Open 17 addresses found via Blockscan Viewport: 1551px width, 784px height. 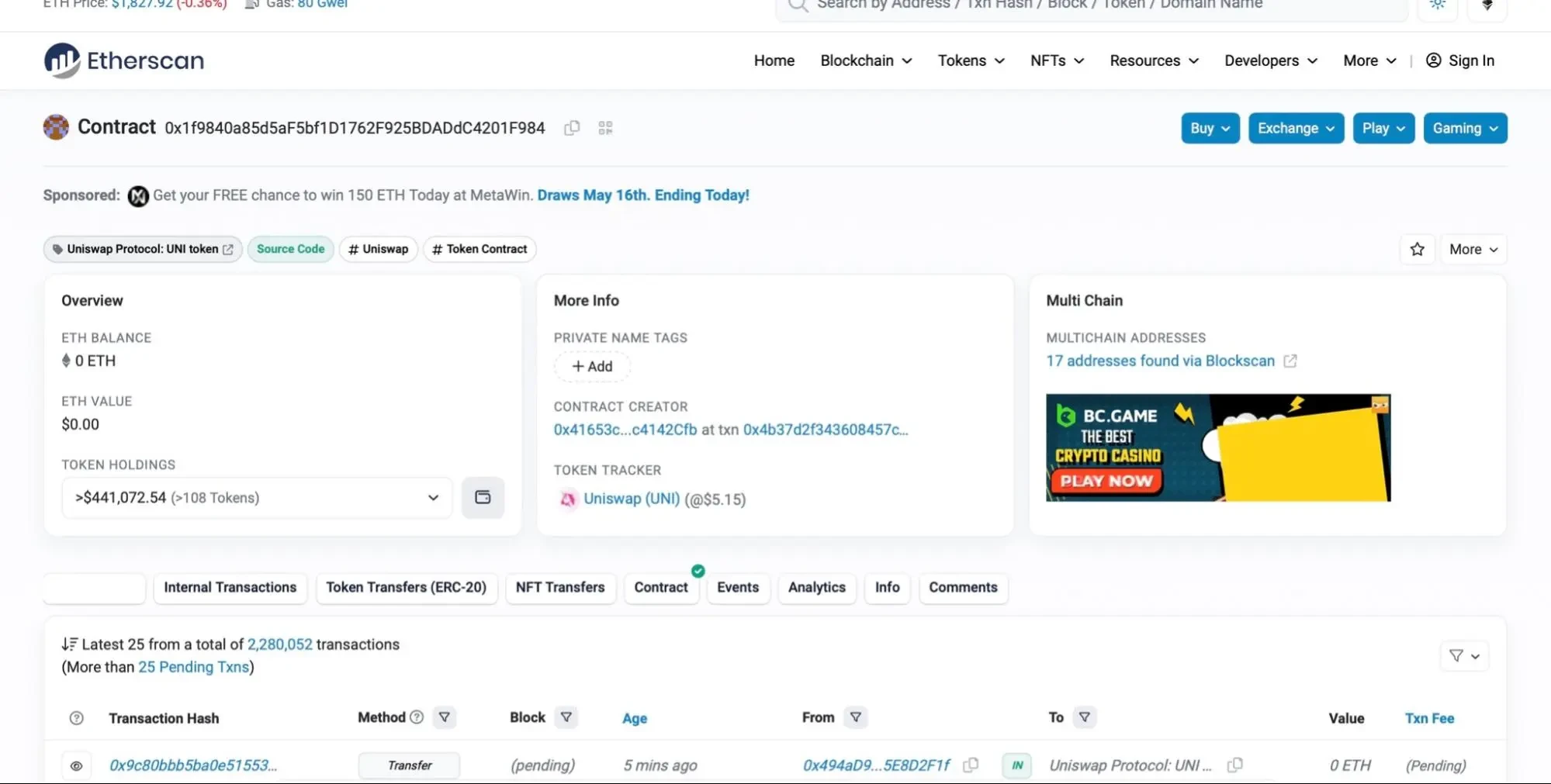click(x=1160, y=361)
